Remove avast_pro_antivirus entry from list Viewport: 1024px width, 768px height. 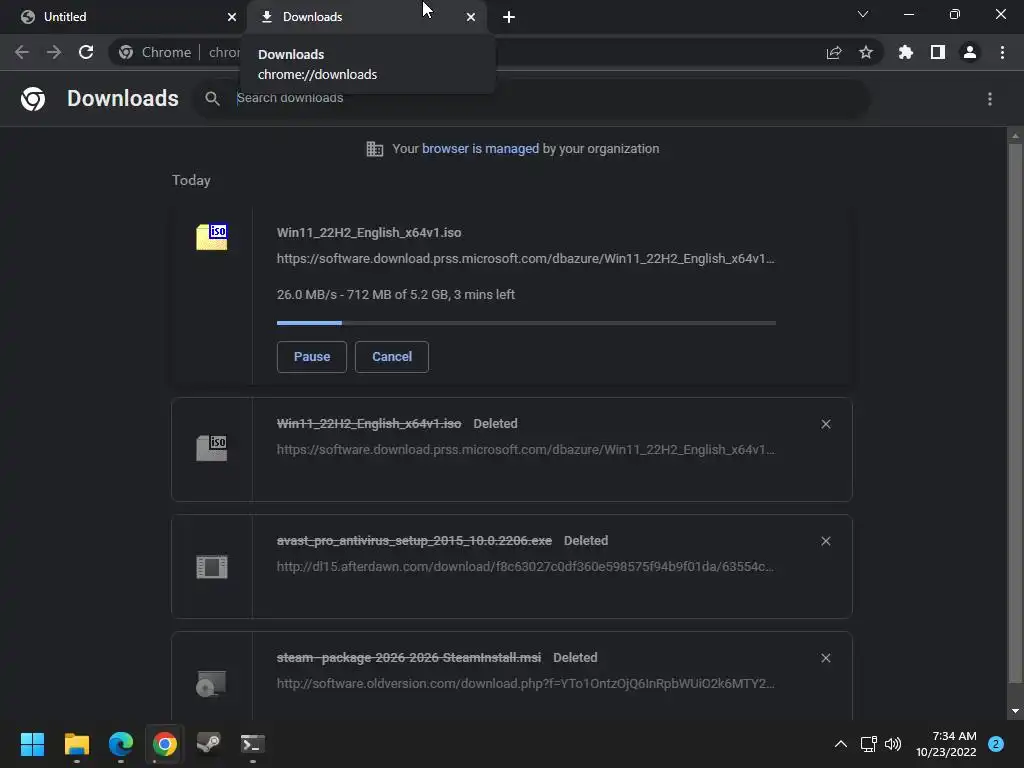(826, 541)
